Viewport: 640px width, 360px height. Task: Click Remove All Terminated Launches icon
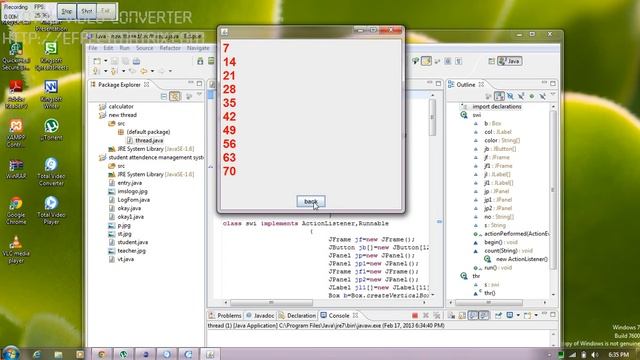[437, 316]
